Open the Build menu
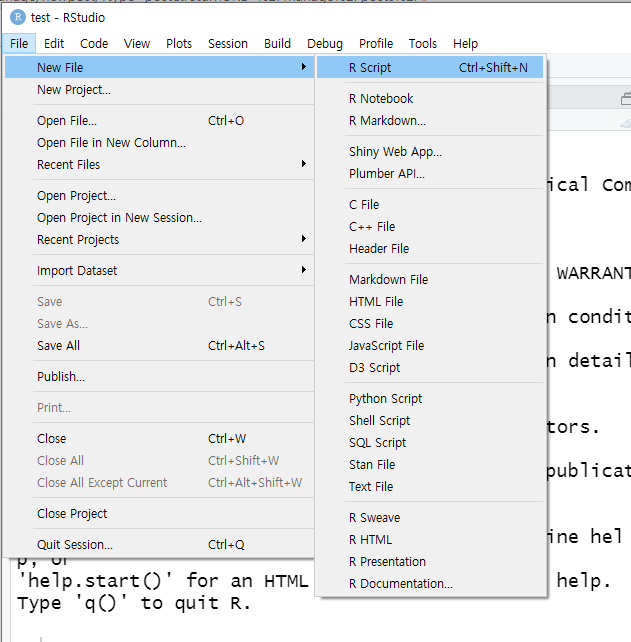This screenshot has height=642, width=631. pyautogui.click(x=277, y=43)
